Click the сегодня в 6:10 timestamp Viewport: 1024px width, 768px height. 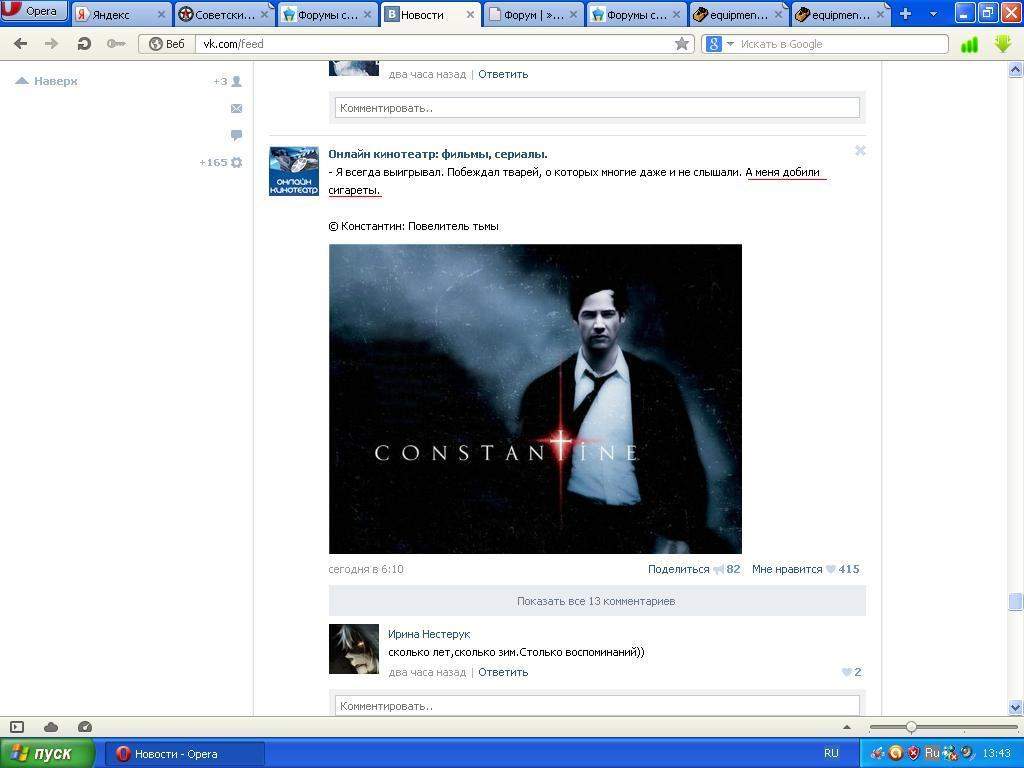[366, 569]
